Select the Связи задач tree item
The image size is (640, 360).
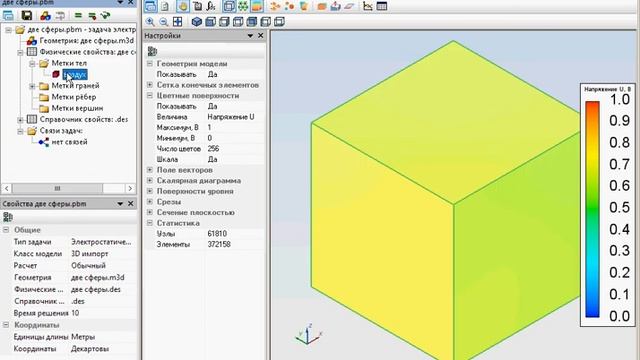(x=61, y=131)
